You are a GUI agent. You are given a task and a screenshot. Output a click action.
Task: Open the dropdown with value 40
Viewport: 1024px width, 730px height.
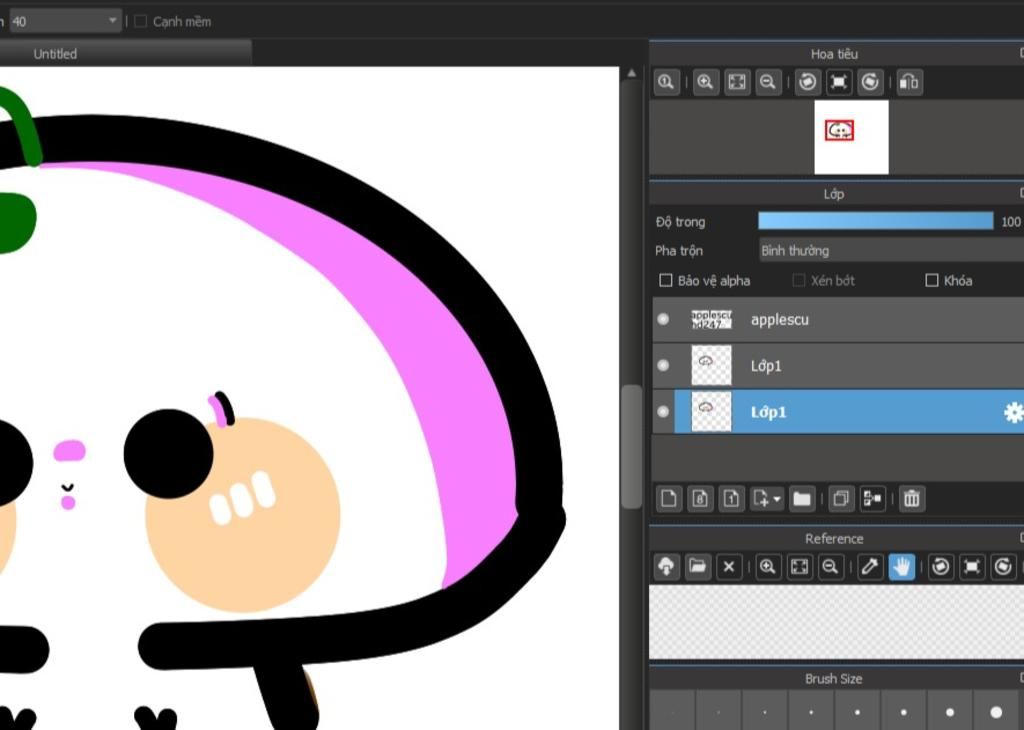point(65,22)
